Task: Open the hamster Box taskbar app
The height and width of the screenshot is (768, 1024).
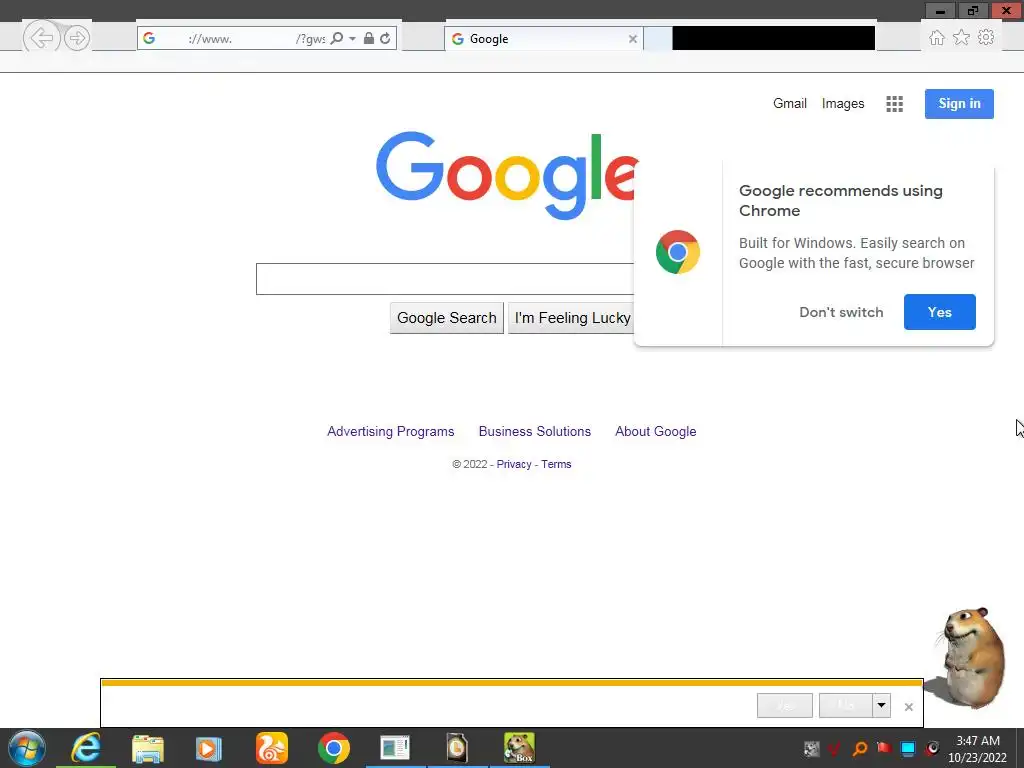Action: pyautogui.click(x=519, y=748)
